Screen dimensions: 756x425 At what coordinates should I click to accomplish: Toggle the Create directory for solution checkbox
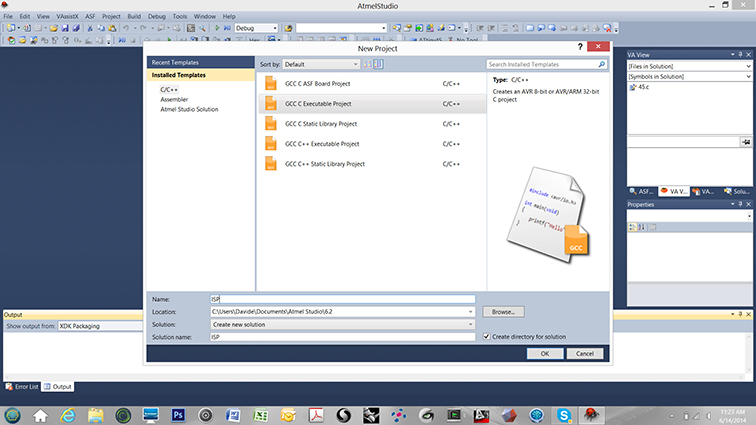[486, 337]
